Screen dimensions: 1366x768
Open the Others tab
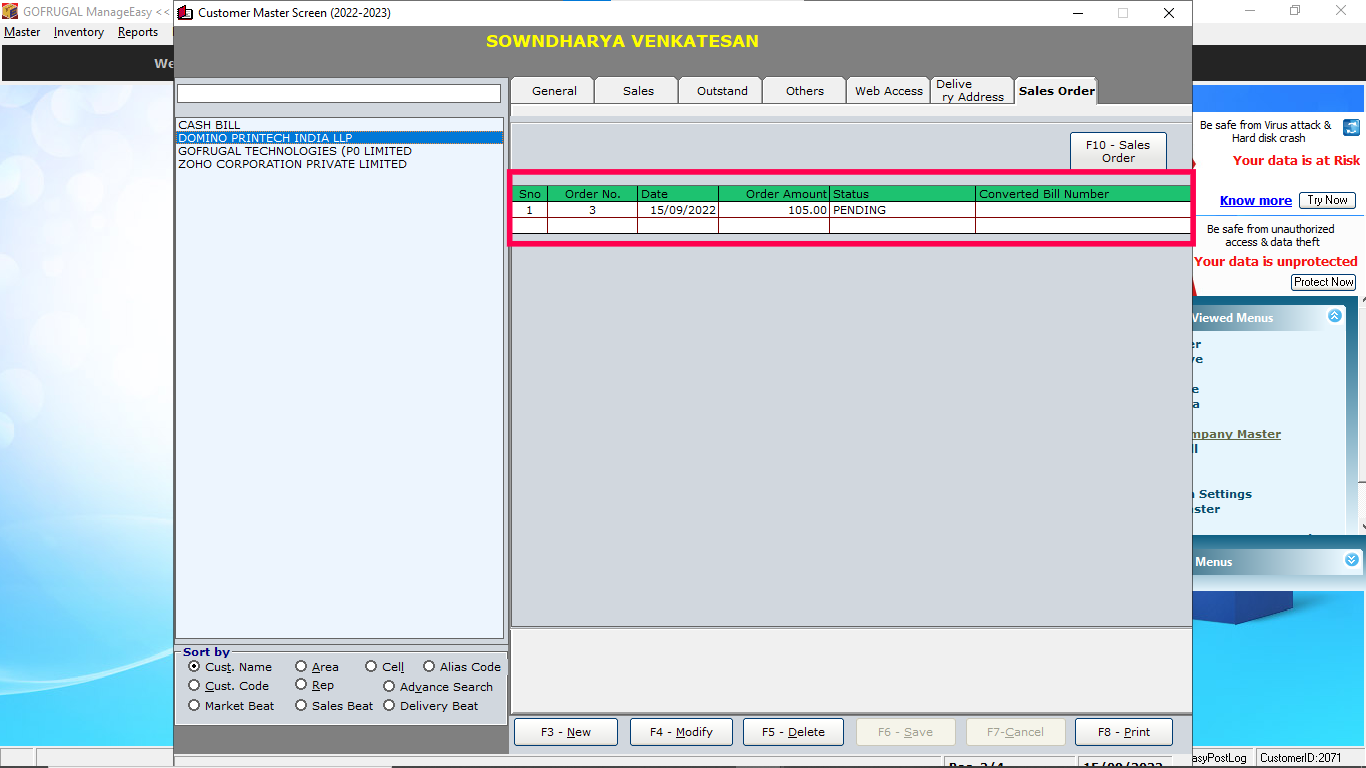point(805,90)
